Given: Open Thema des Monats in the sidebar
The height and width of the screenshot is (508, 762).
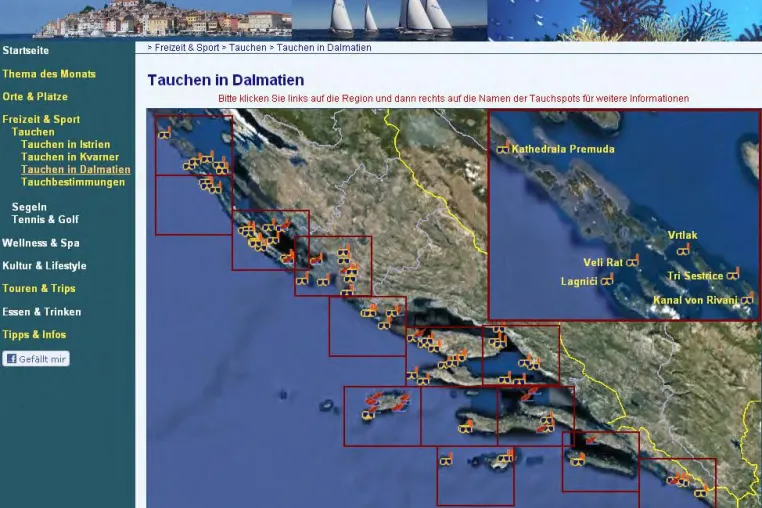Looking at the screenshot, I should tap(49, 74).
